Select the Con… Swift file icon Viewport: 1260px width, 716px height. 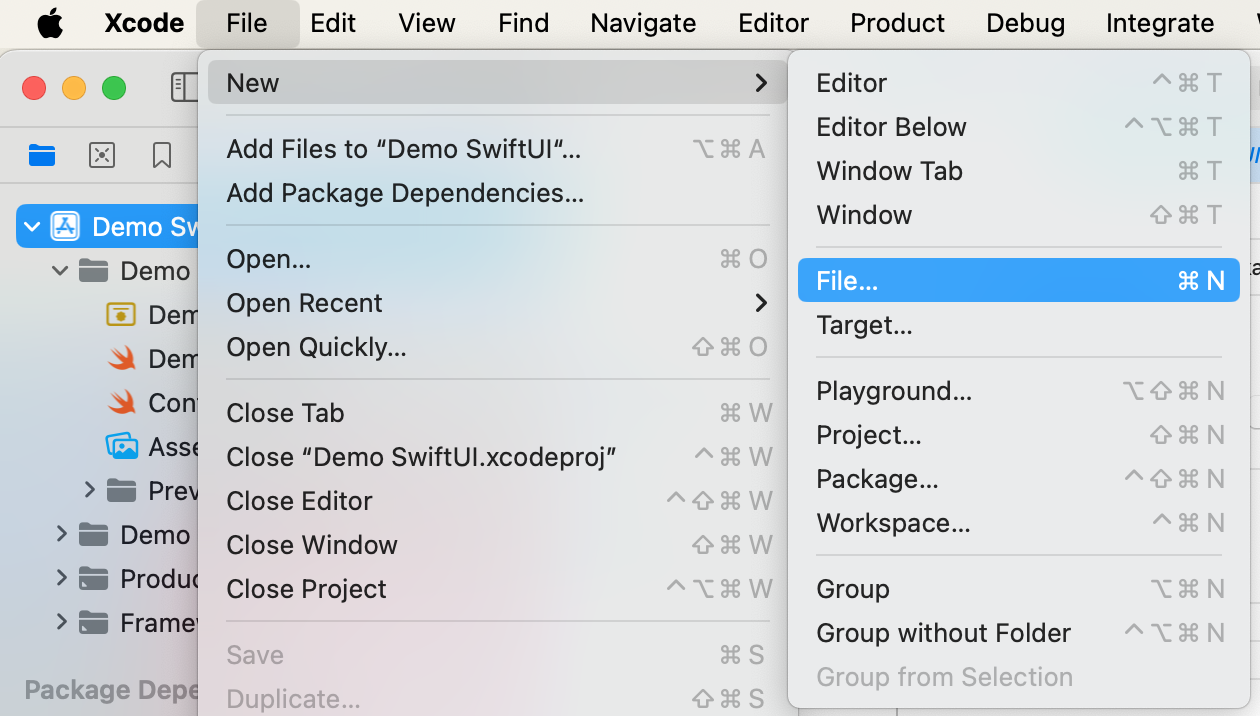122,402
